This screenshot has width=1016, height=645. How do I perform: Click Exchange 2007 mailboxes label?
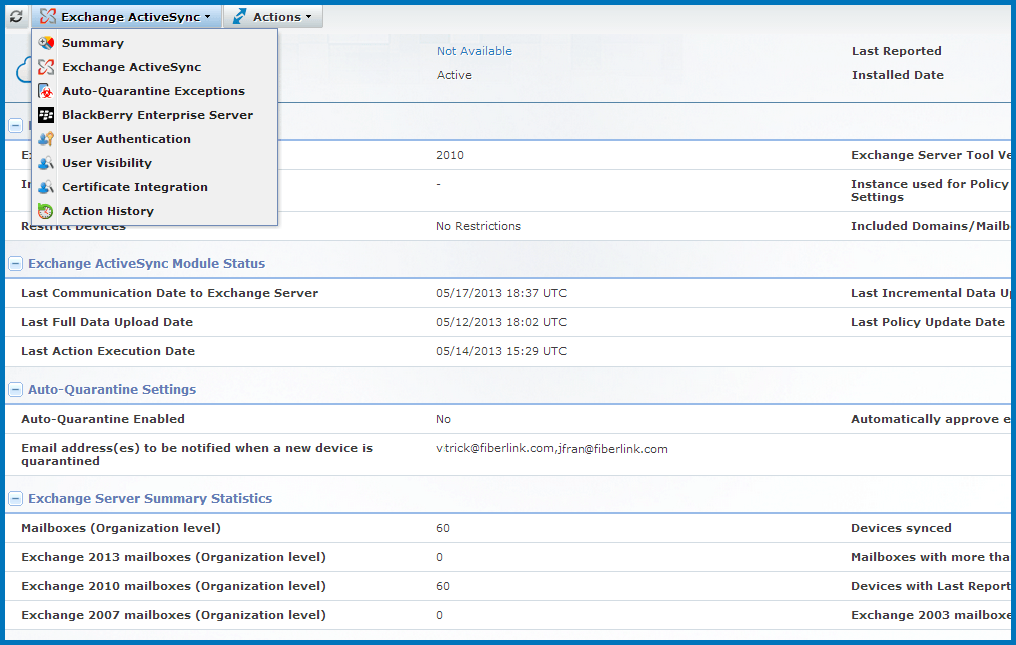(174, 615)
